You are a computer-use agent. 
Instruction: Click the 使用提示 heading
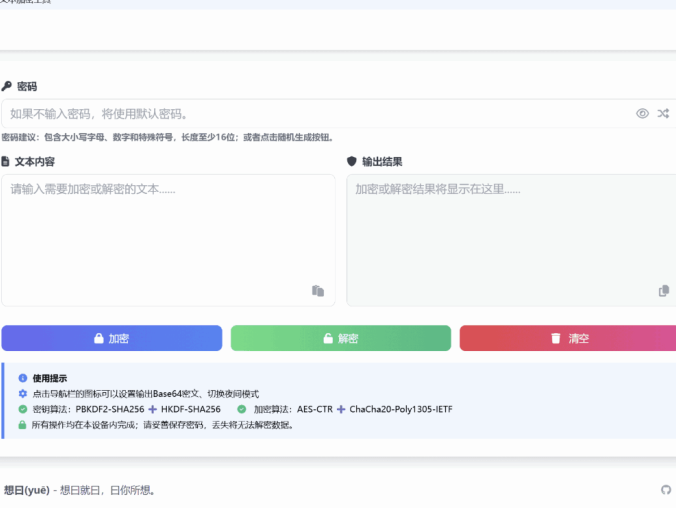click(50, 378)
